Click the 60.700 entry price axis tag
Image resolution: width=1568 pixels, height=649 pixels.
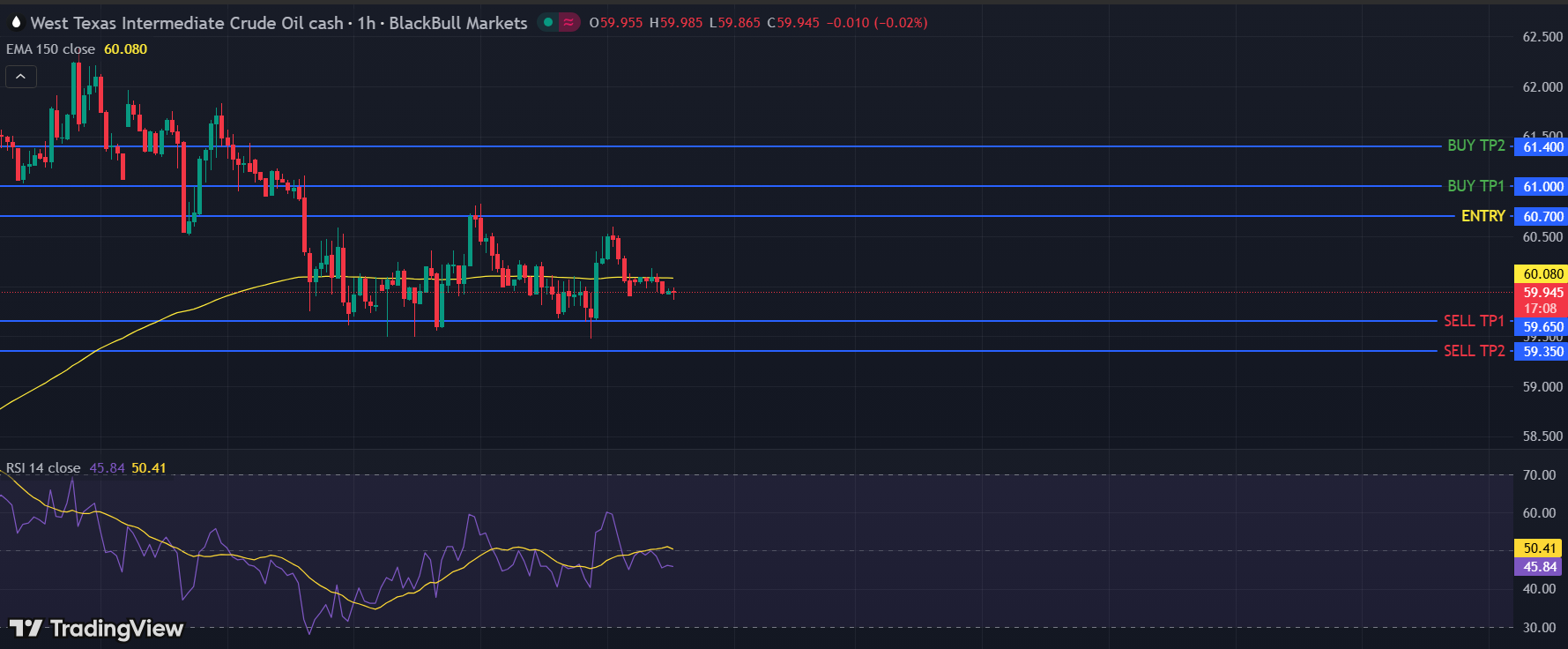tap(1542, 216)
